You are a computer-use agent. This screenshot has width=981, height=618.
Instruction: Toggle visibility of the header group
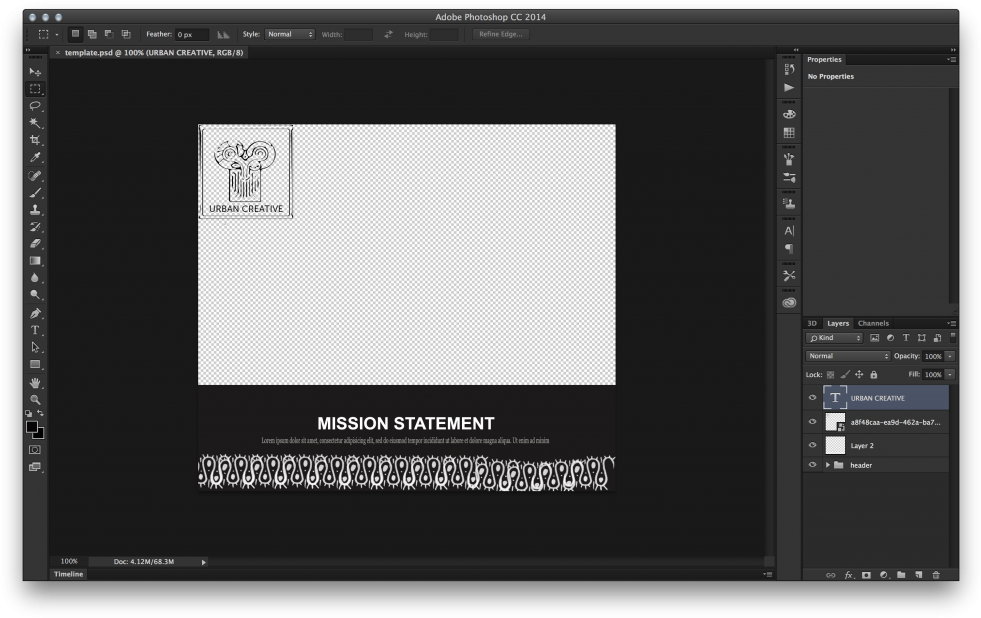point(813,464)
